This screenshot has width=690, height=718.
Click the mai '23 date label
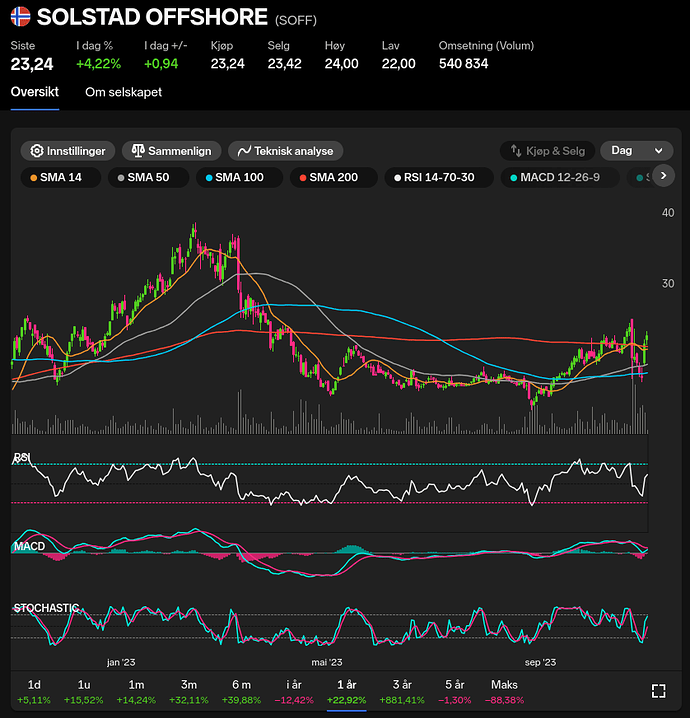tap(327, 662)
